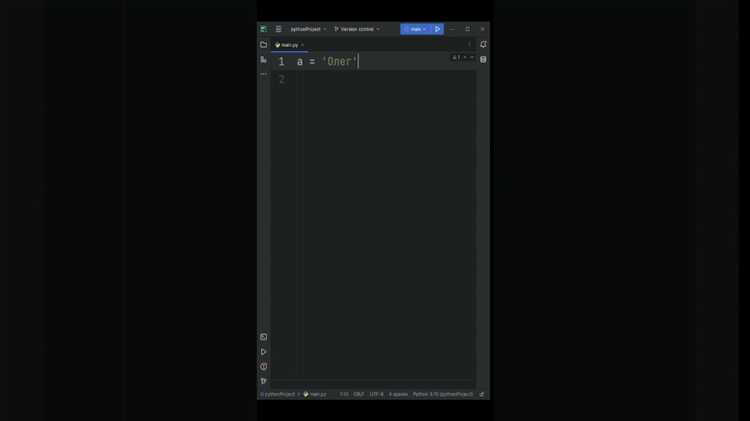The image size is (750, 421).
Task: Open the Project tool window folder icon
Action: coord(264,44)
